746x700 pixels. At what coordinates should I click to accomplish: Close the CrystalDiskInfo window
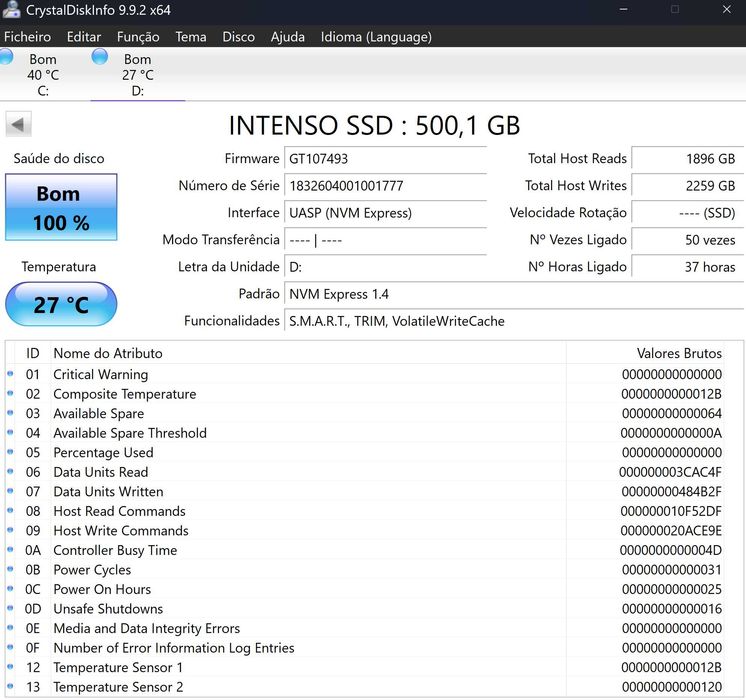[x=726, y=10]
